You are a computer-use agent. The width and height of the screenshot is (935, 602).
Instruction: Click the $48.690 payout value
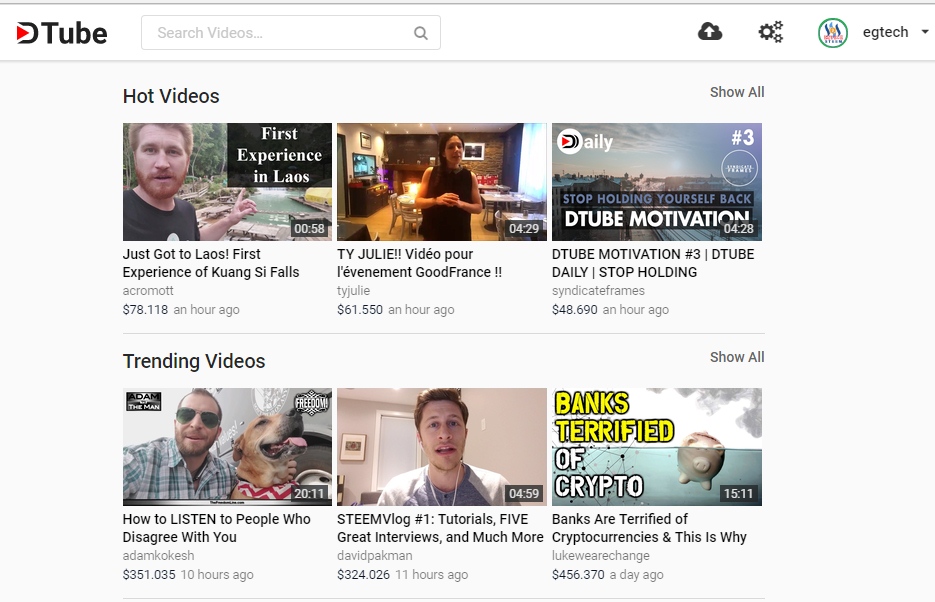tap(574, 310)
